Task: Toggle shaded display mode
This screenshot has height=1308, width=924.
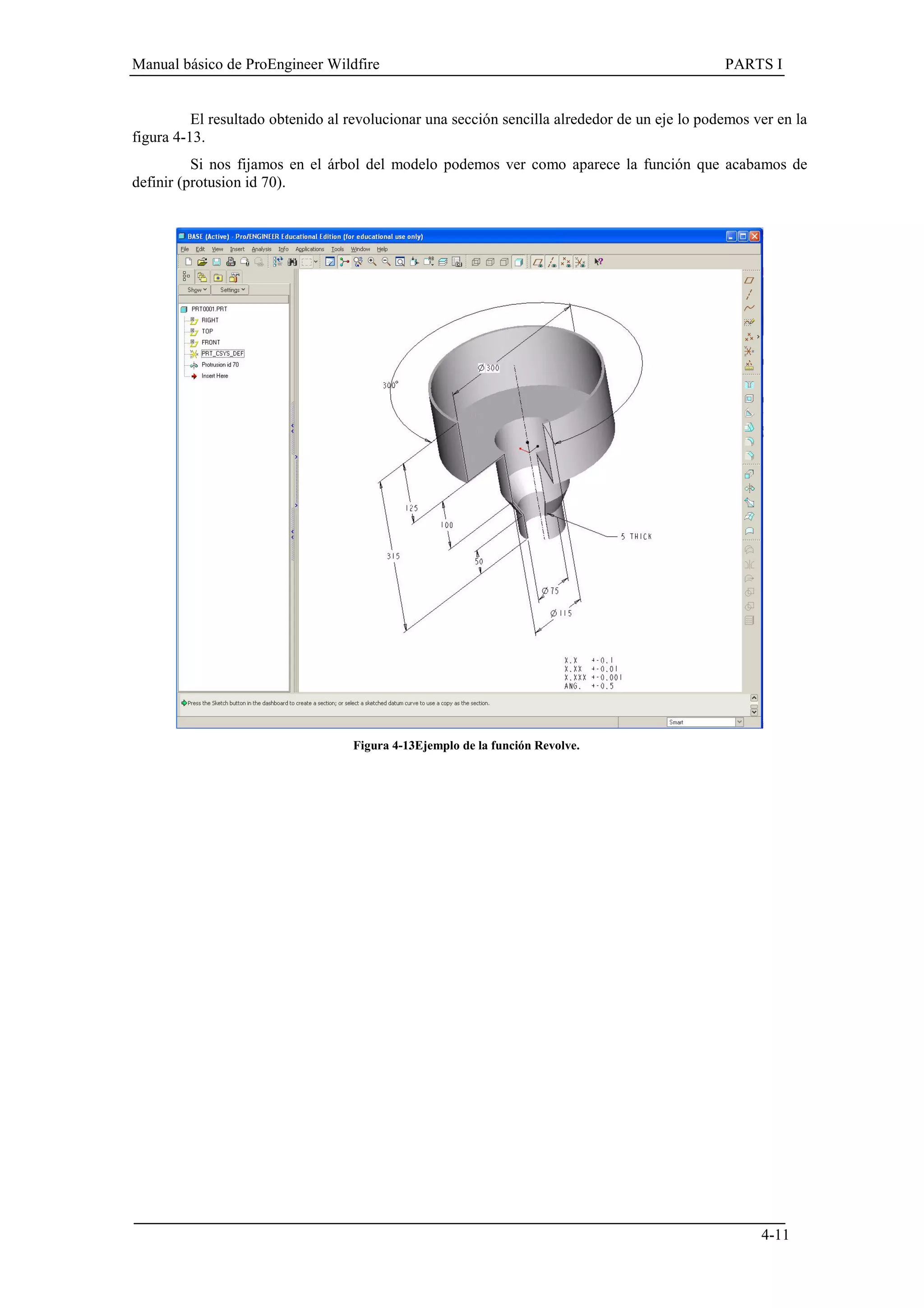Action: click(518, 262)
